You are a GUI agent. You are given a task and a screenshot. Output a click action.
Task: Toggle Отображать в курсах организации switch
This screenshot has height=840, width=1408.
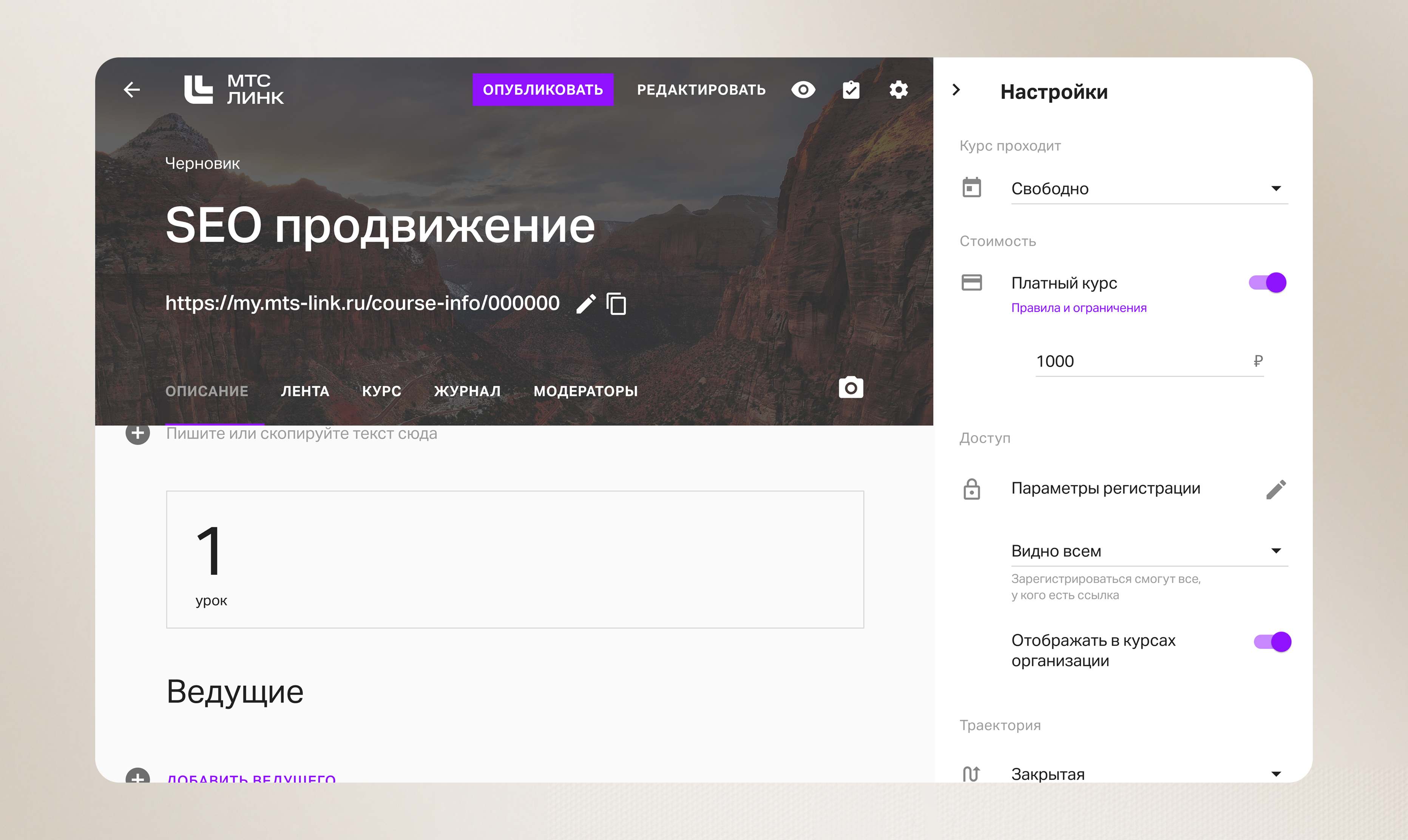pyautogui.click(x=1272, y=642)
